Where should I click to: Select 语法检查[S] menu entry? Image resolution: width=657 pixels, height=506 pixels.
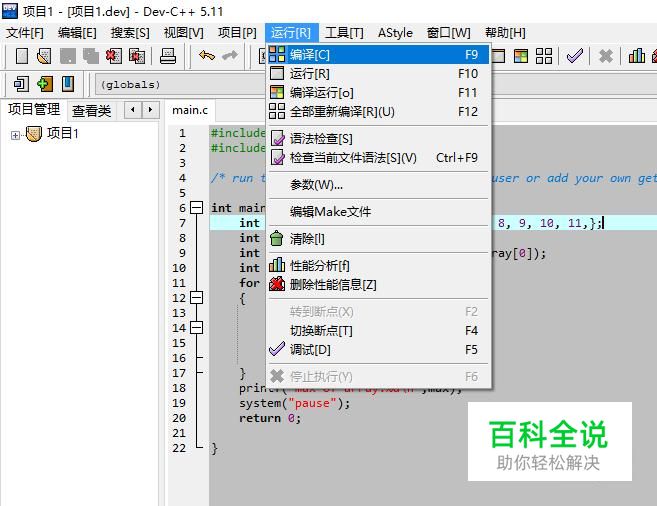(x=378, y=139)
